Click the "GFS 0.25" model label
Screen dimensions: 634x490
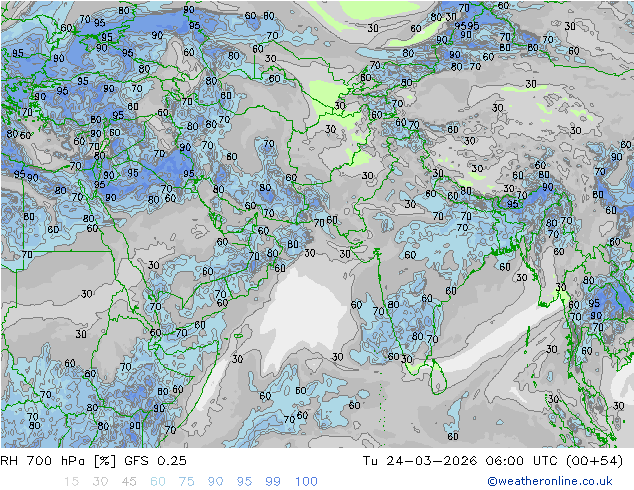pyautogui.click(x=155, y=461)
